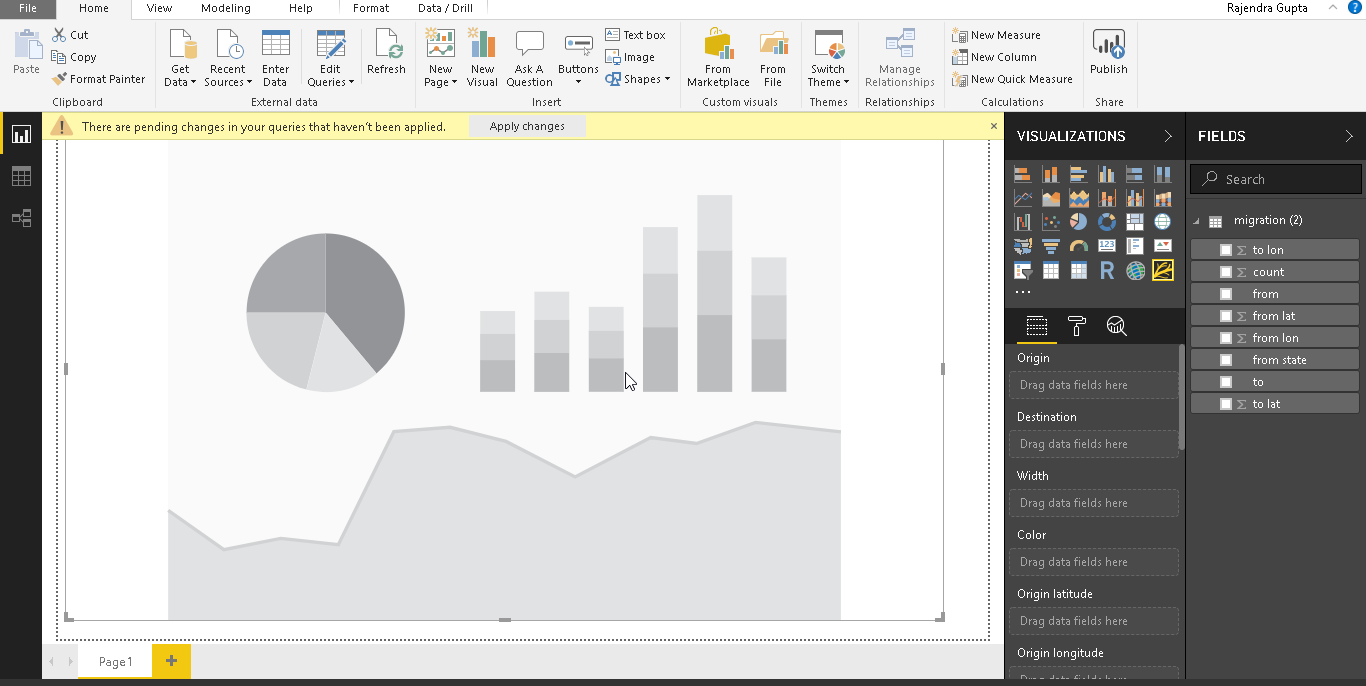Screen dimensions: 1366x686
Task: Add a new page with plus button
Action: point(171,661)
